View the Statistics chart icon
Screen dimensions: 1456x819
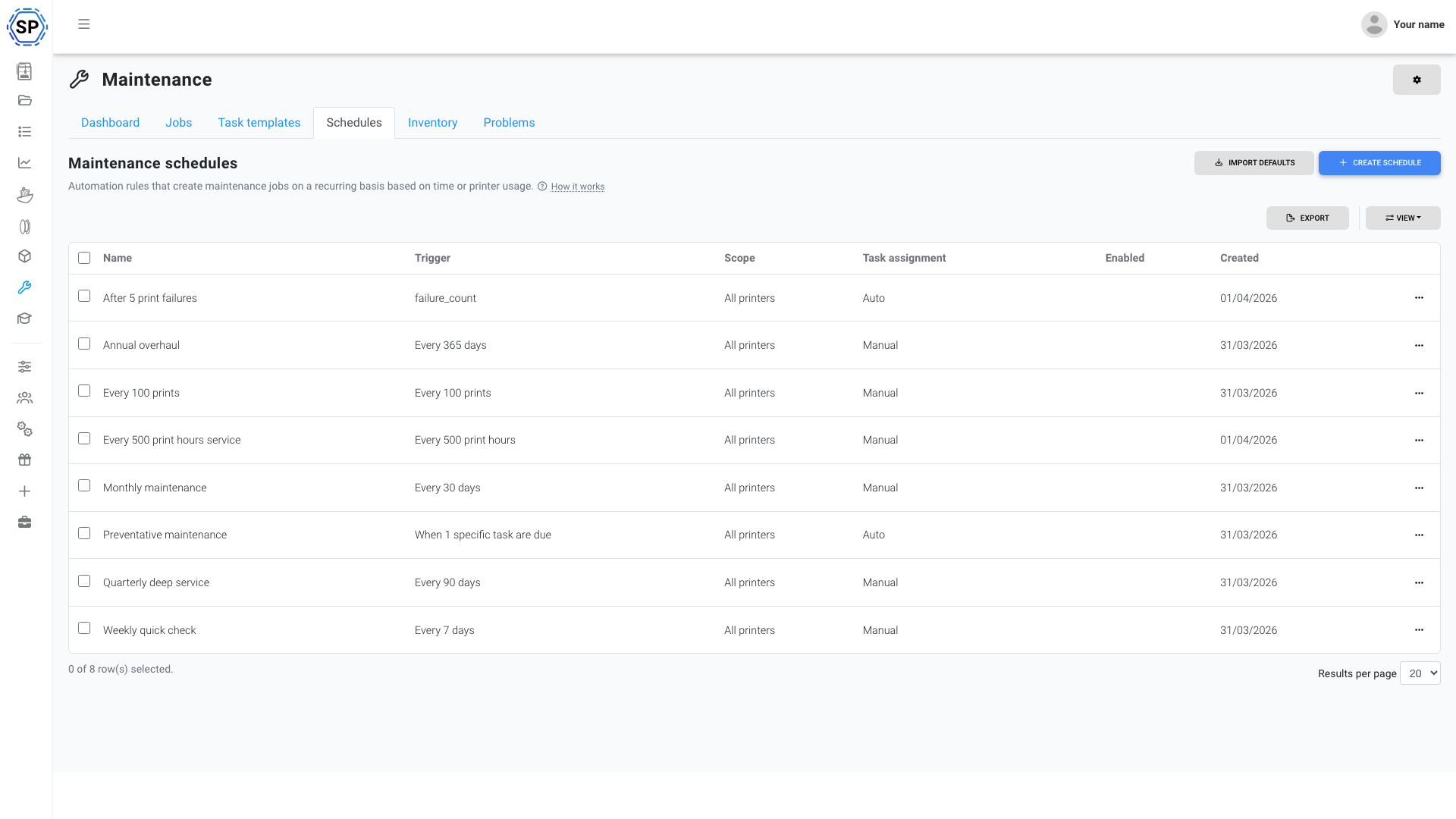[x=24, y=162]
